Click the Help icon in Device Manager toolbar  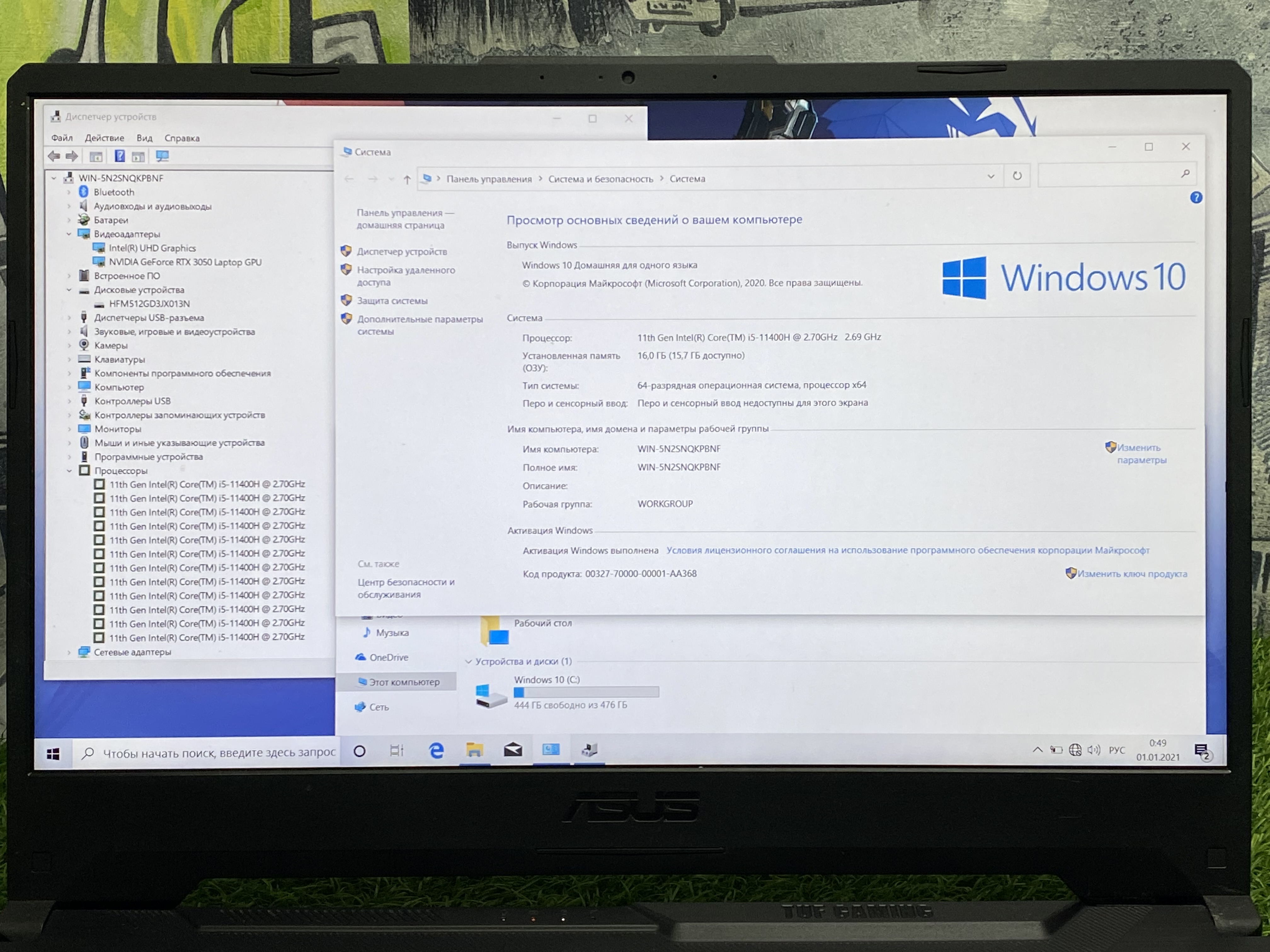pos(119,156)
